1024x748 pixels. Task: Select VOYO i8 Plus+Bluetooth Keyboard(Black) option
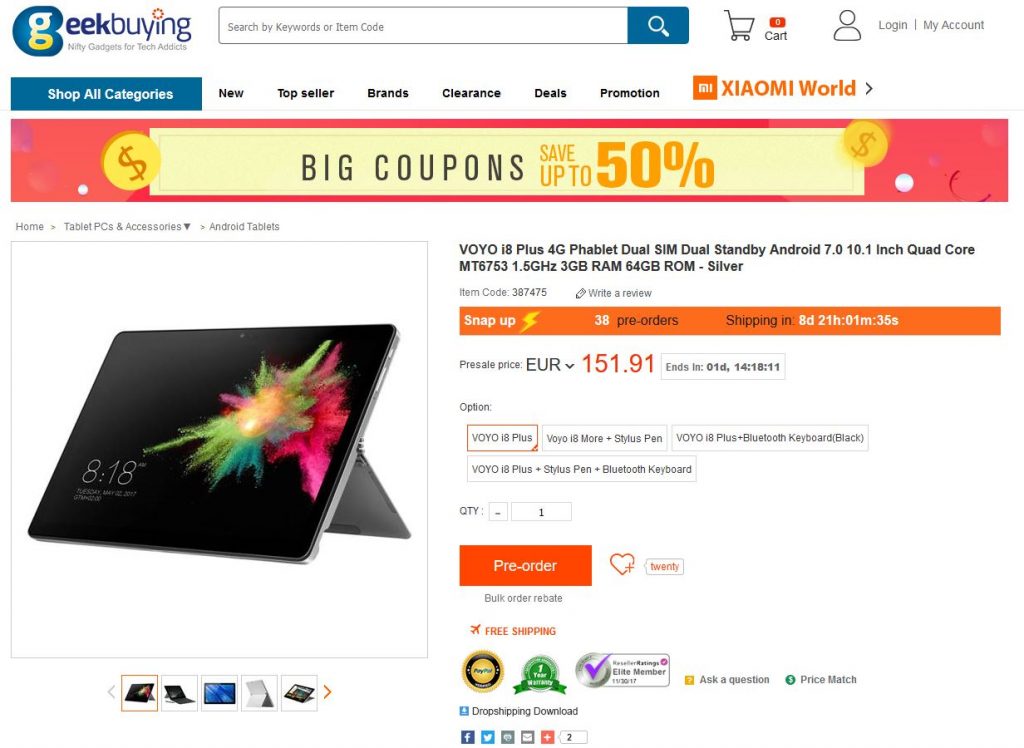pyautogui.click(x=769, y=438)
